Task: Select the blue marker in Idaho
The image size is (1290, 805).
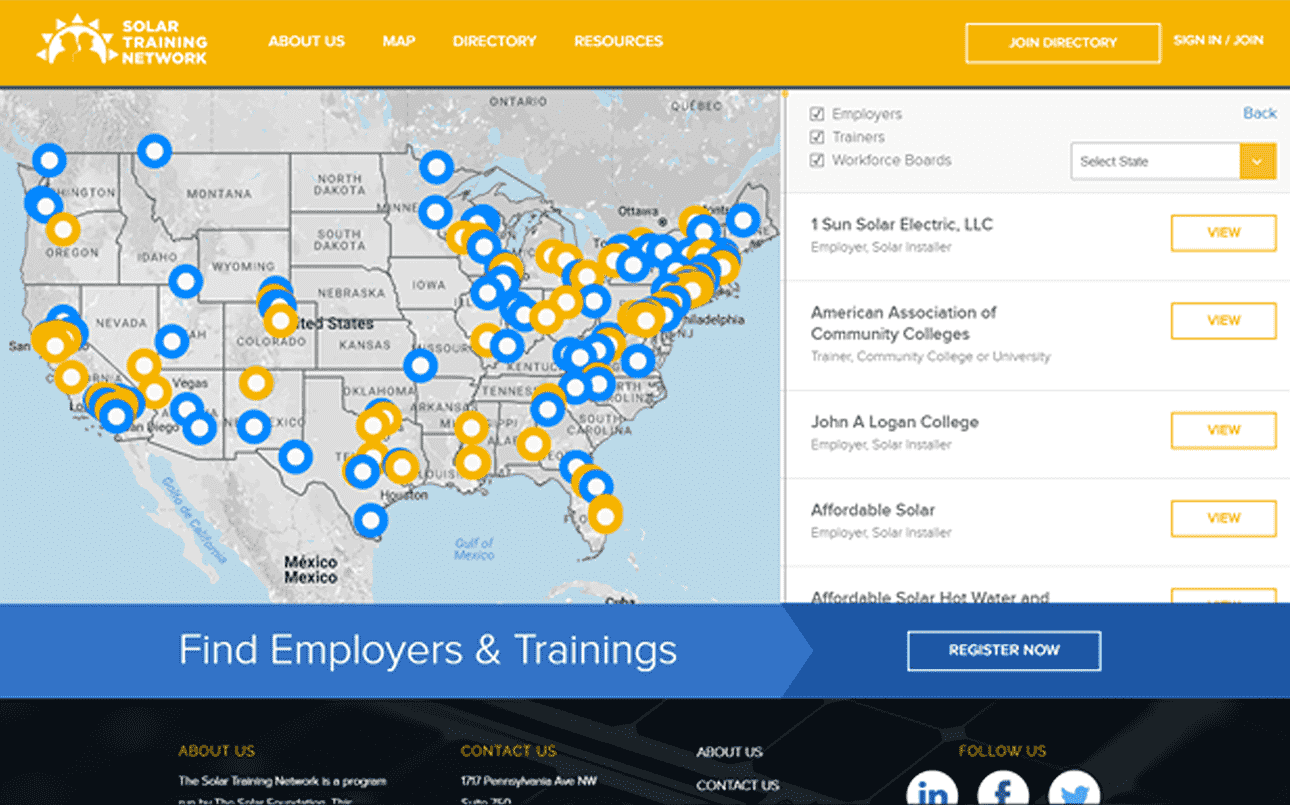Action: click(x=185, y=282)
